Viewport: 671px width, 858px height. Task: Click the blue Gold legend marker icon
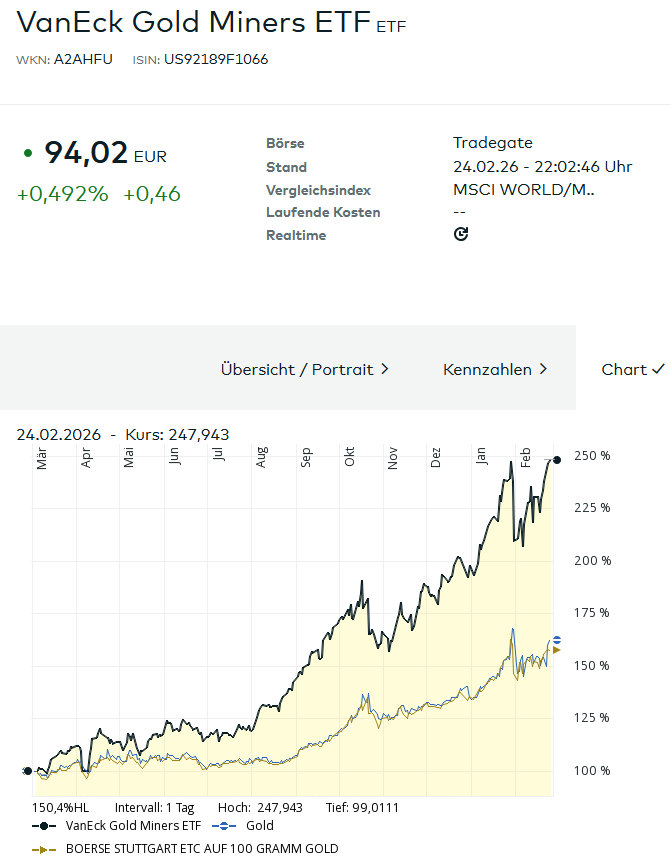[x=223, y=826]
